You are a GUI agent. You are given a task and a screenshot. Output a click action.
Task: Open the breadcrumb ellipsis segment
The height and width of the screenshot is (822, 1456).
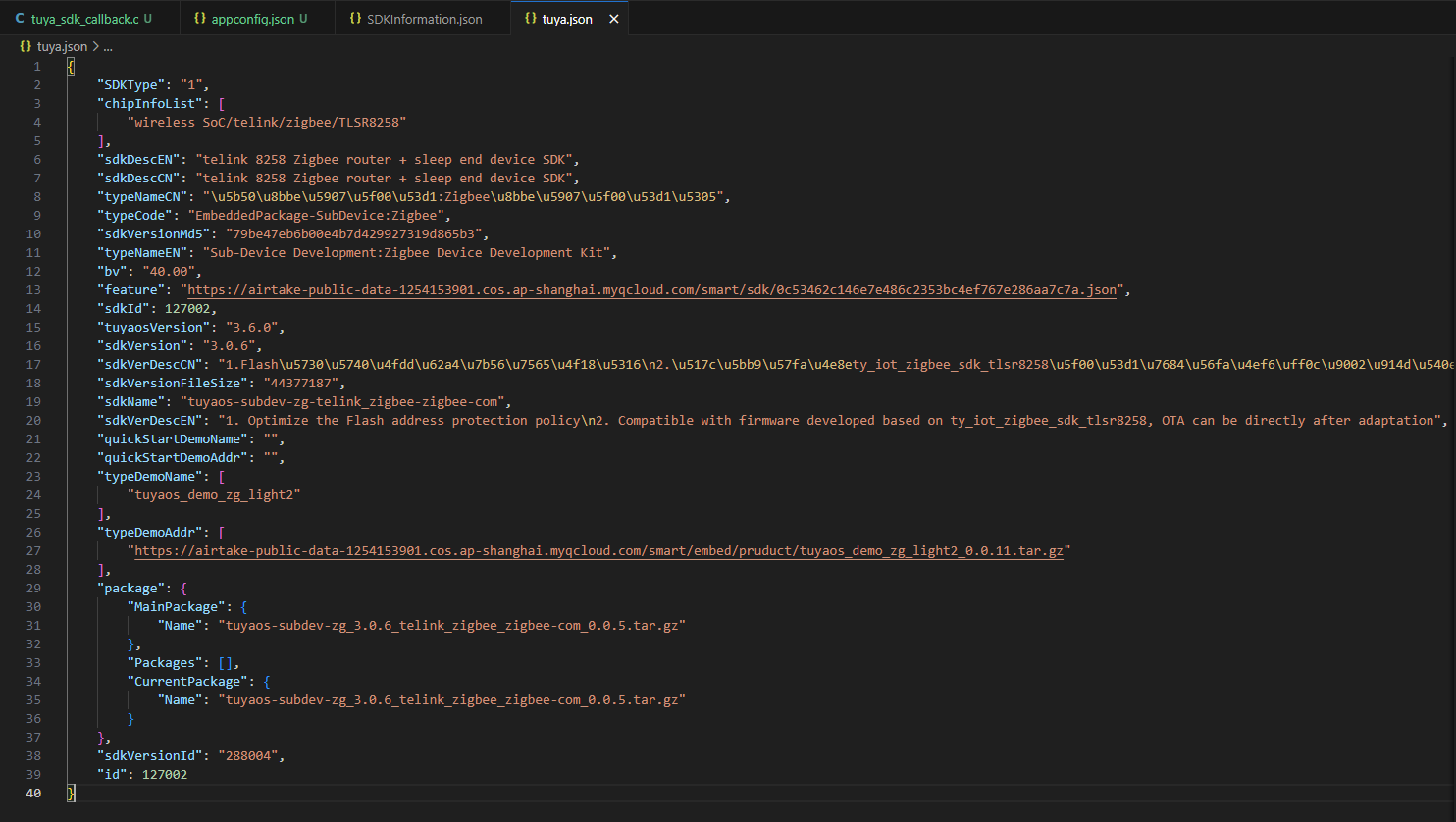coord(108,46)
